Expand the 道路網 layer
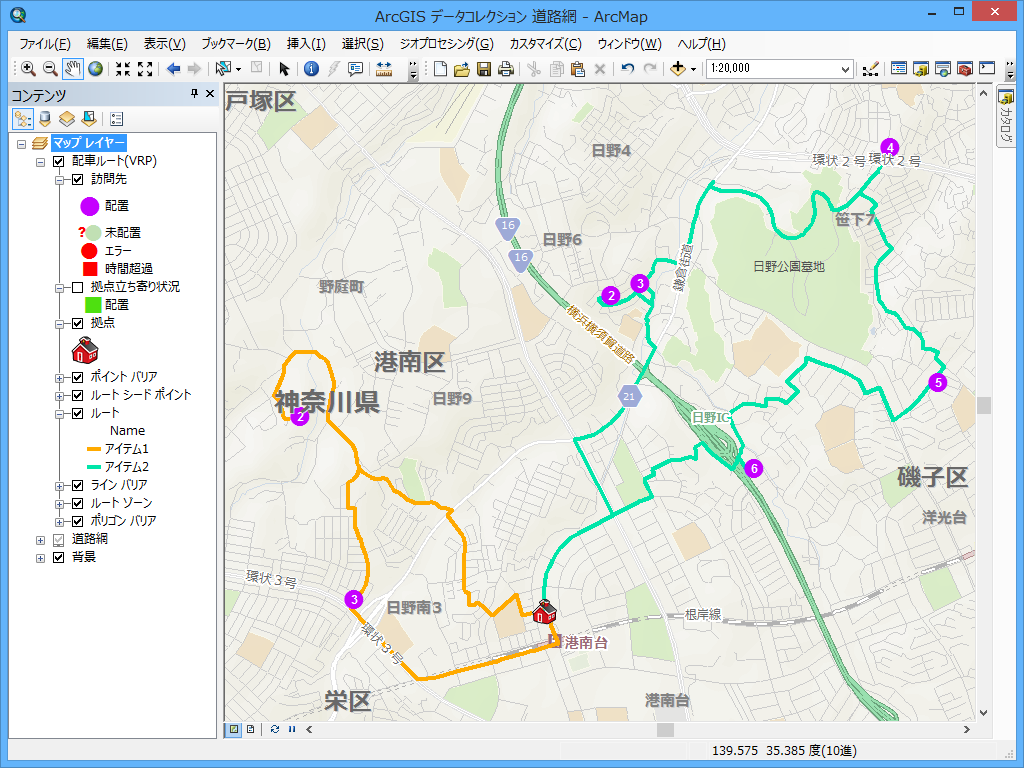1024x768 pixels. point(40,540)
